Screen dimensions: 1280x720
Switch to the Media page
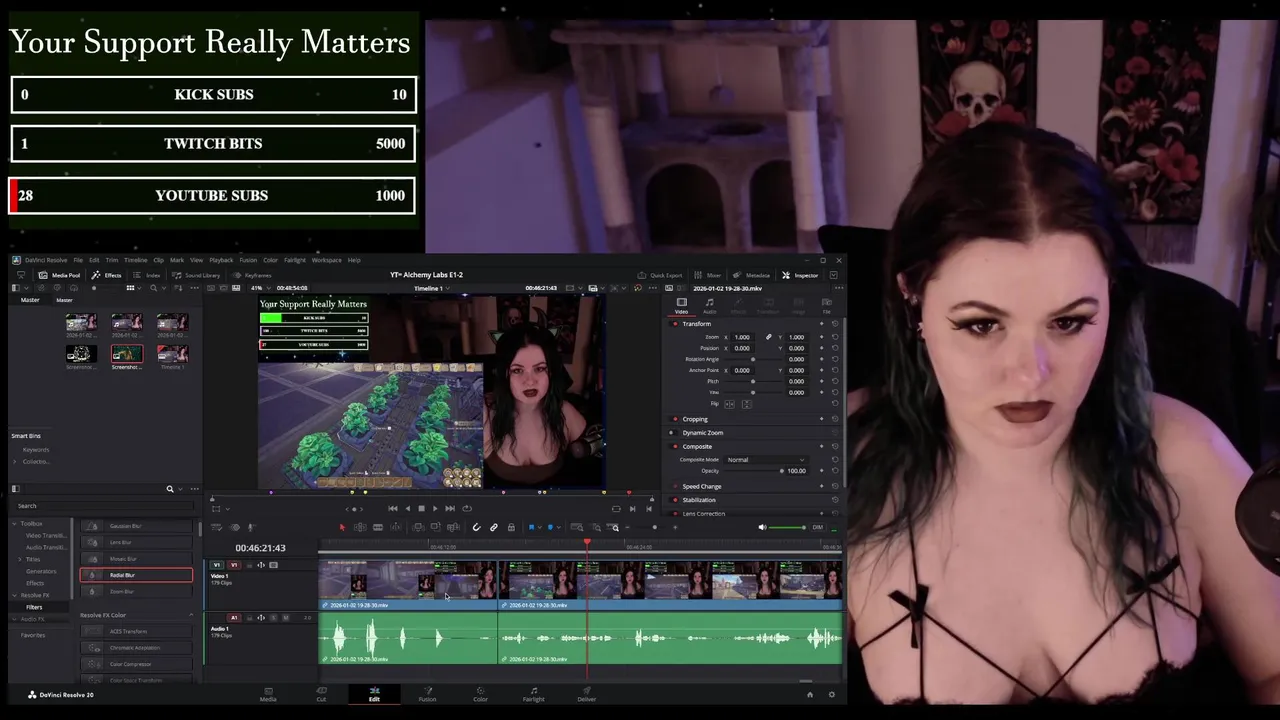click(268, 693)
